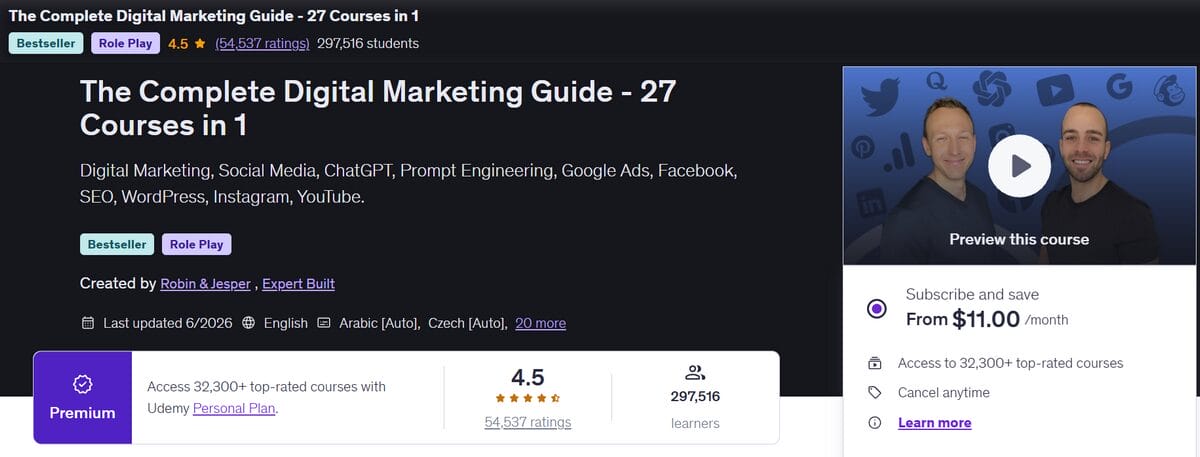
Task: Click the Role Play badge under course description
Action: [196, 244]
